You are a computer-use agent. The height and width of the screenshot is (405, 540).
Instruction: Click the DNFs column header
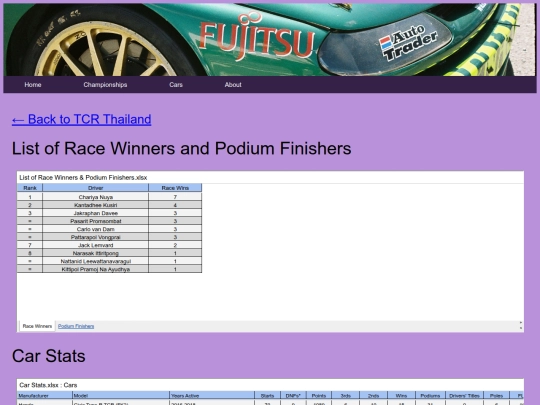pos(293,396)
